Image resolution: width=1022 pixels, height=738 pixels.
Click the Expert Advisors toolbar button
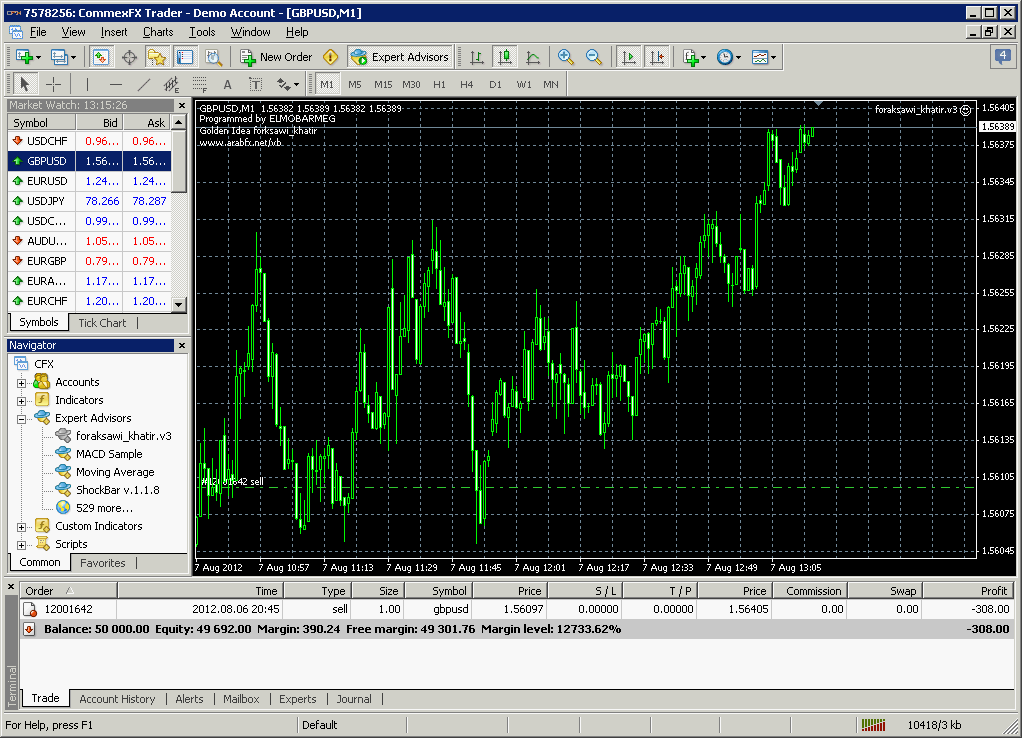pyautogui.click(x=400, y=57)
